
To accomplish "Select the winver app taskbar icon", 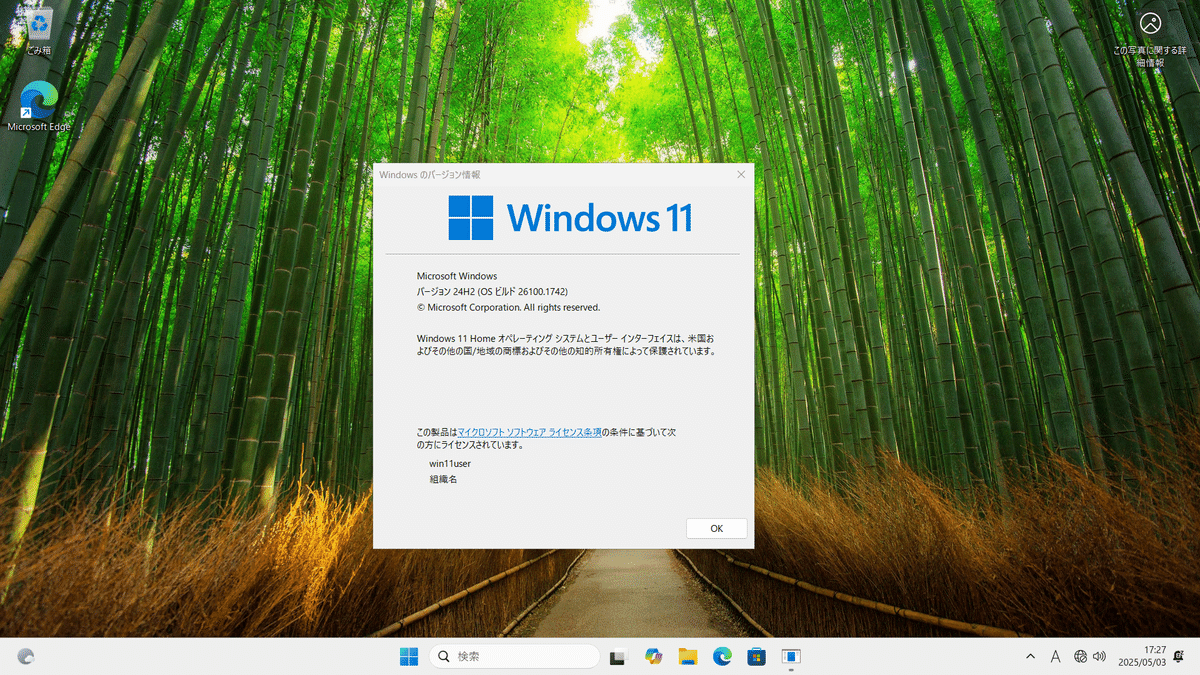I will (791, 656).
